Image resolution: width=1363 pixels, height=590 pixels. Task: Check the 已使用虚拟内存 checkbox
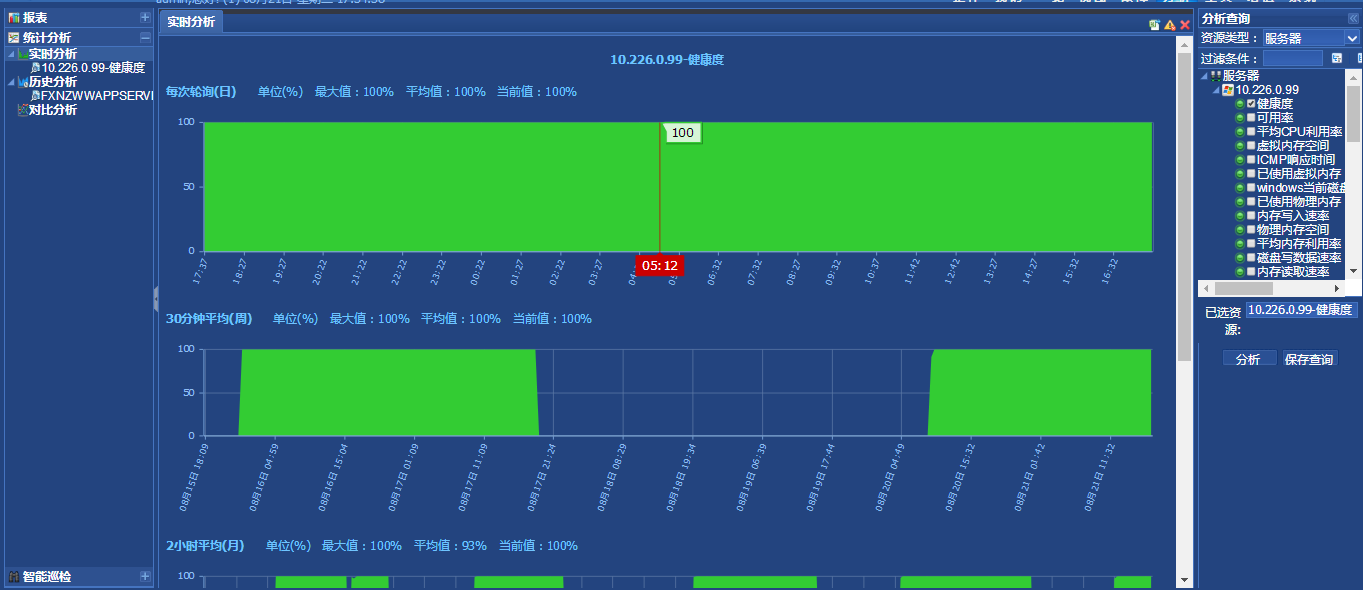pos(1251,173)
